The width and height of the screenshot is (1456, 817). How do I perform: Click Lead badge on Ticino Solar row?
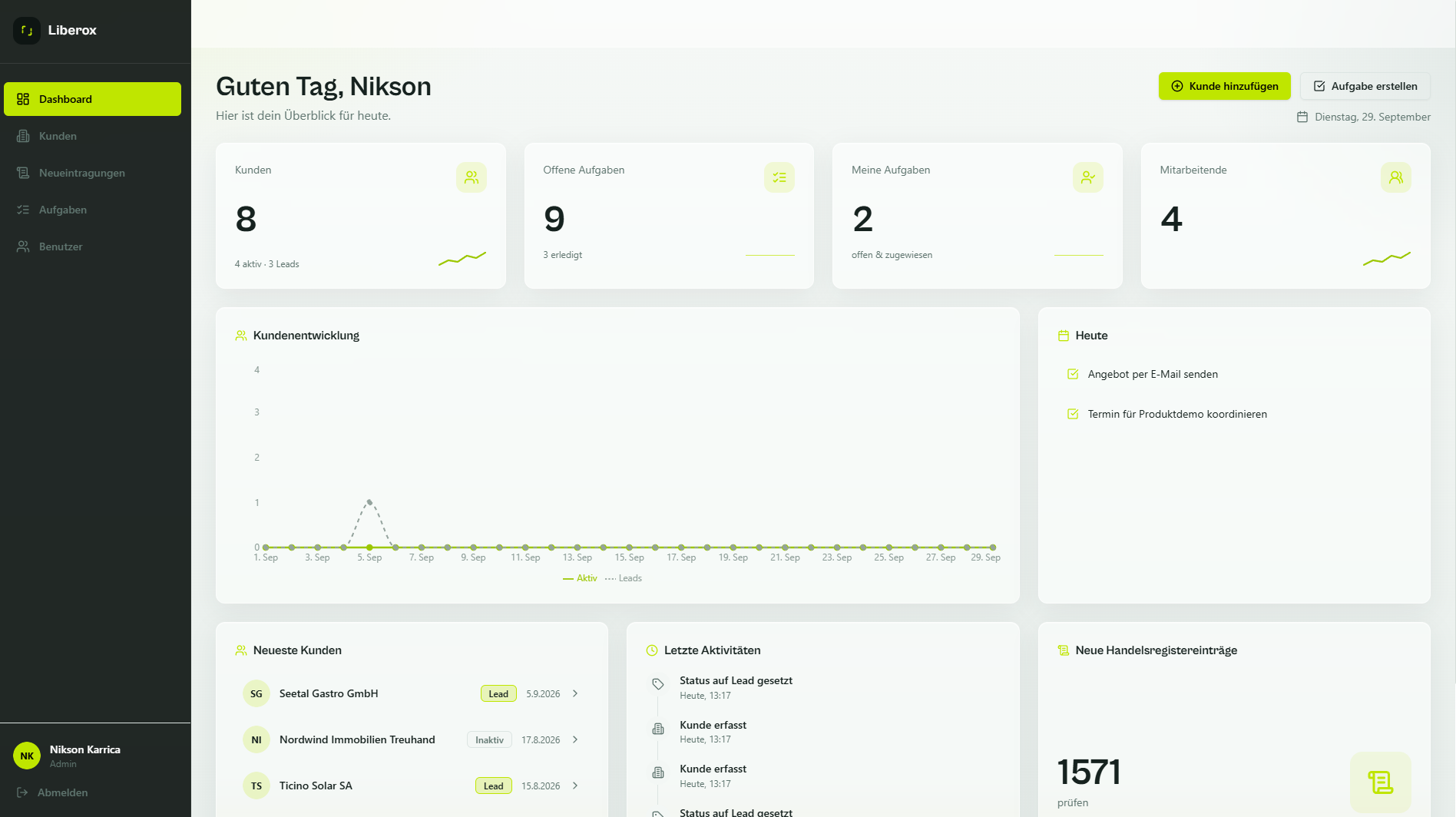[x=494, y=786]
